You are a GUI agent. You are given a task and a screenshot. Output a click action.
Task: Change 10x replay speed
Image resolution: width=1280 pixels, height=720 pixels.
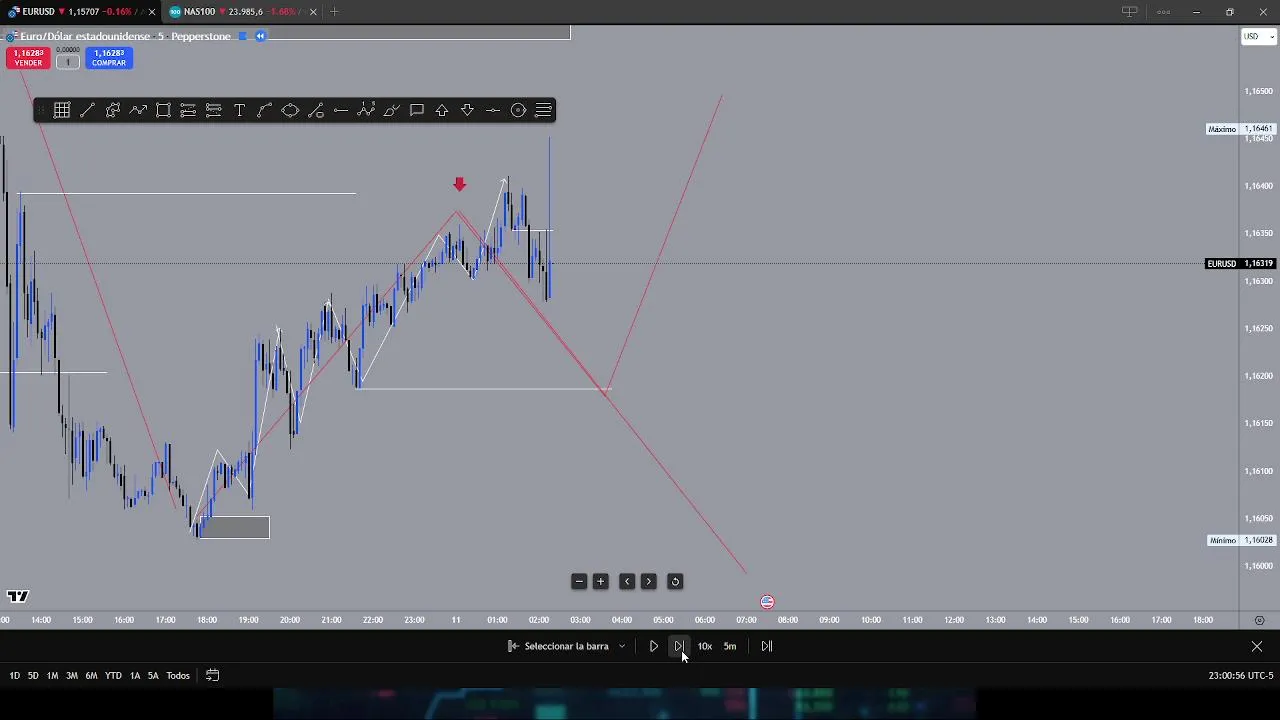(705, 646)
